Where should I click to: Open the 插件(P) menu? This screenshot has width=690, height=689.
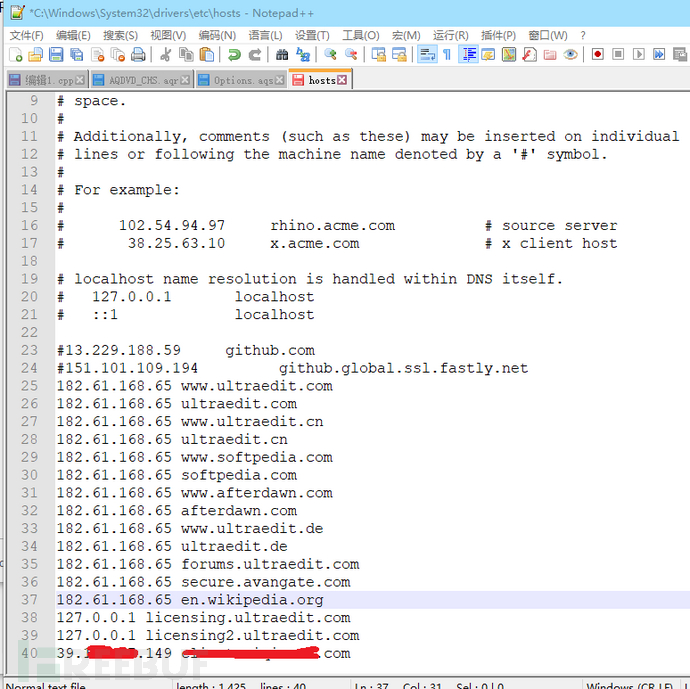(498, 35)
